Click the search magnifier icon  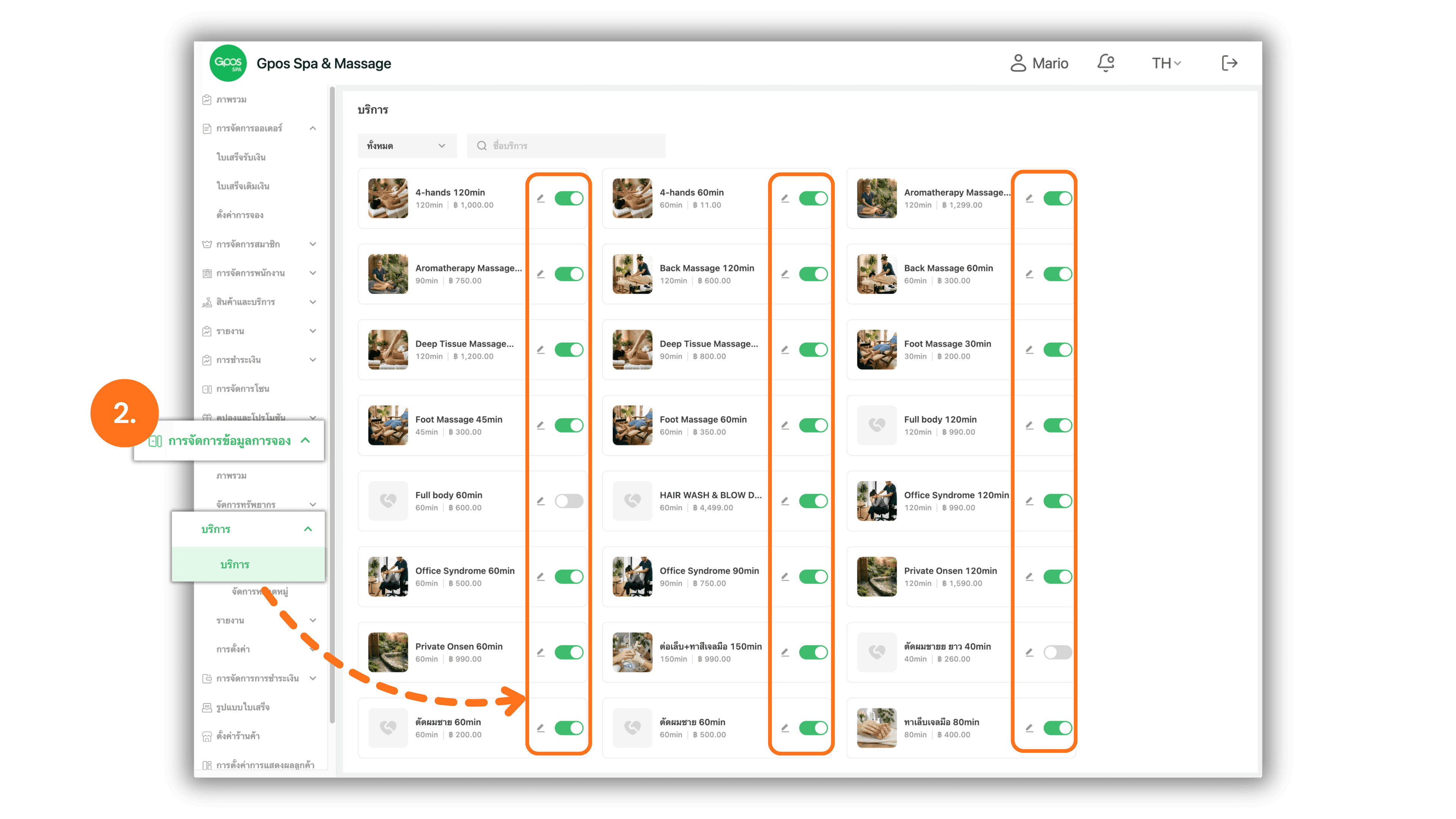click(482, 146)
